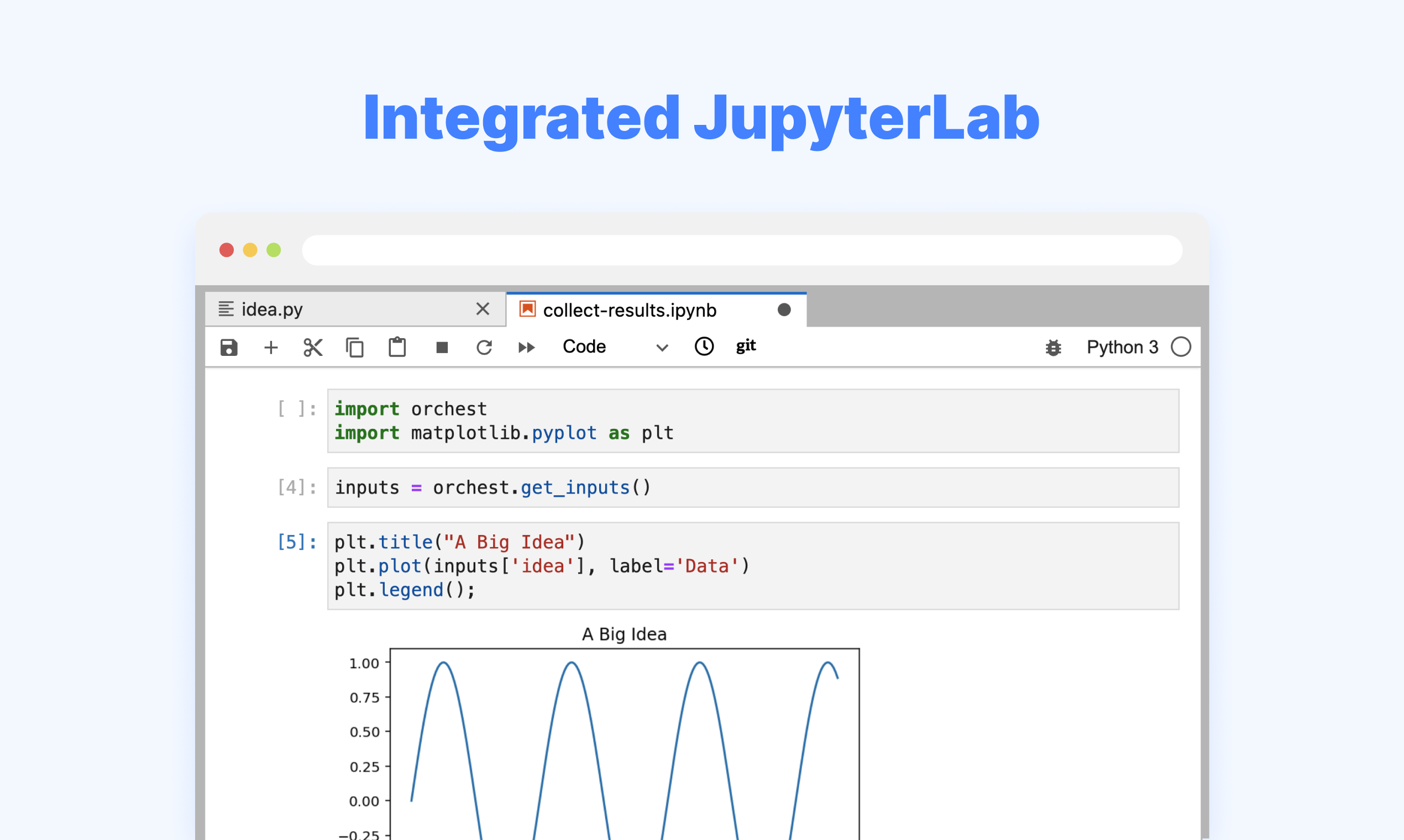Click the sine wave plot output
This screenshot has width=1404, height=840.
tap(625, 744)
